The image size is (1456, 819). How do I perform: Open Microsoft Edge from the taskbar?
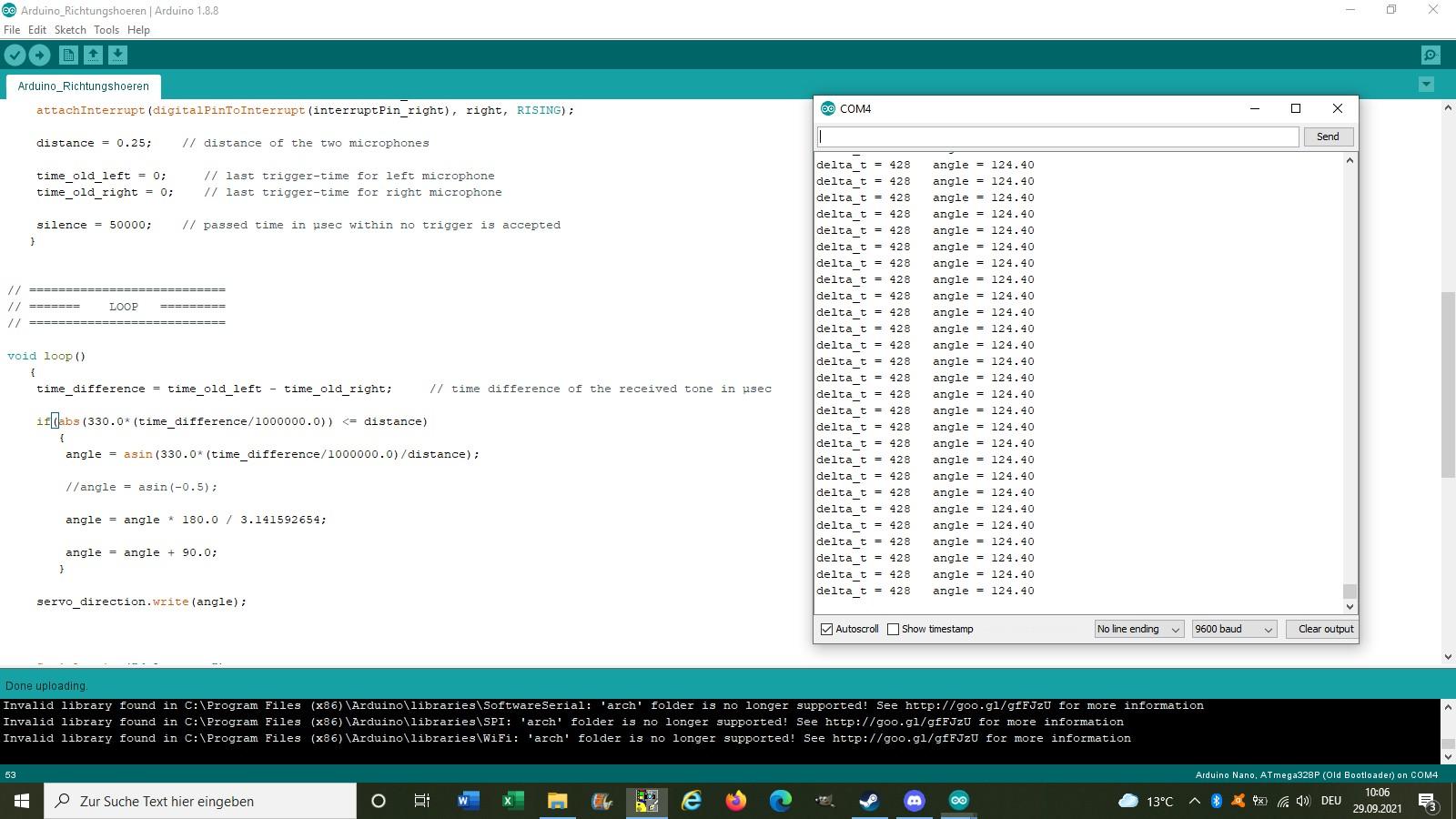pyautogui.click(x=781, y=801)
